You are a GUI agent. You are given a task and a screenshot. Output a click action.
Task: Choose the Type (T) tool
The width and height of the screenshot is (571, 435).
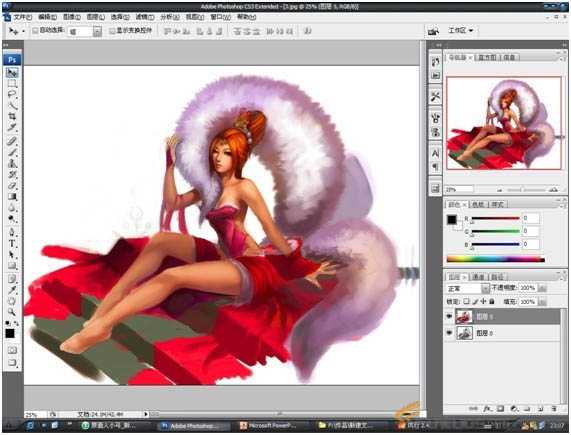coord(12,244)
